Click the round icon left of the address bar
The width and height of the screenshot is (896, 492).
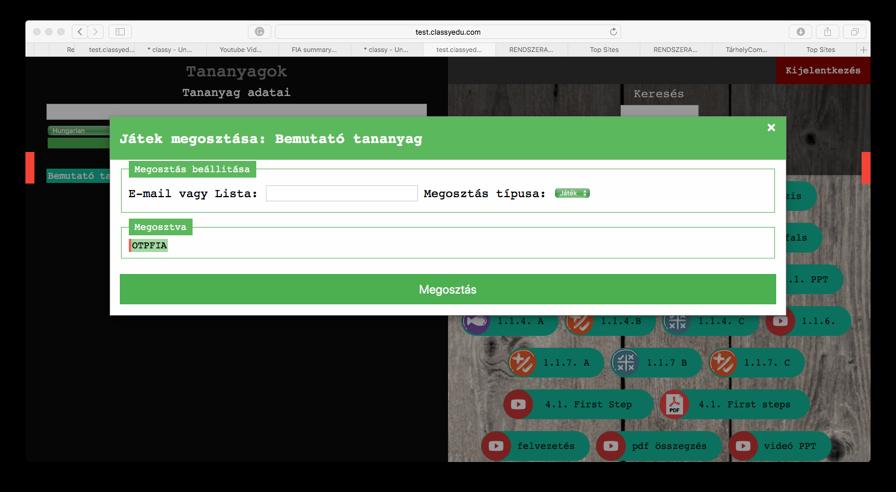click(259, 32)
